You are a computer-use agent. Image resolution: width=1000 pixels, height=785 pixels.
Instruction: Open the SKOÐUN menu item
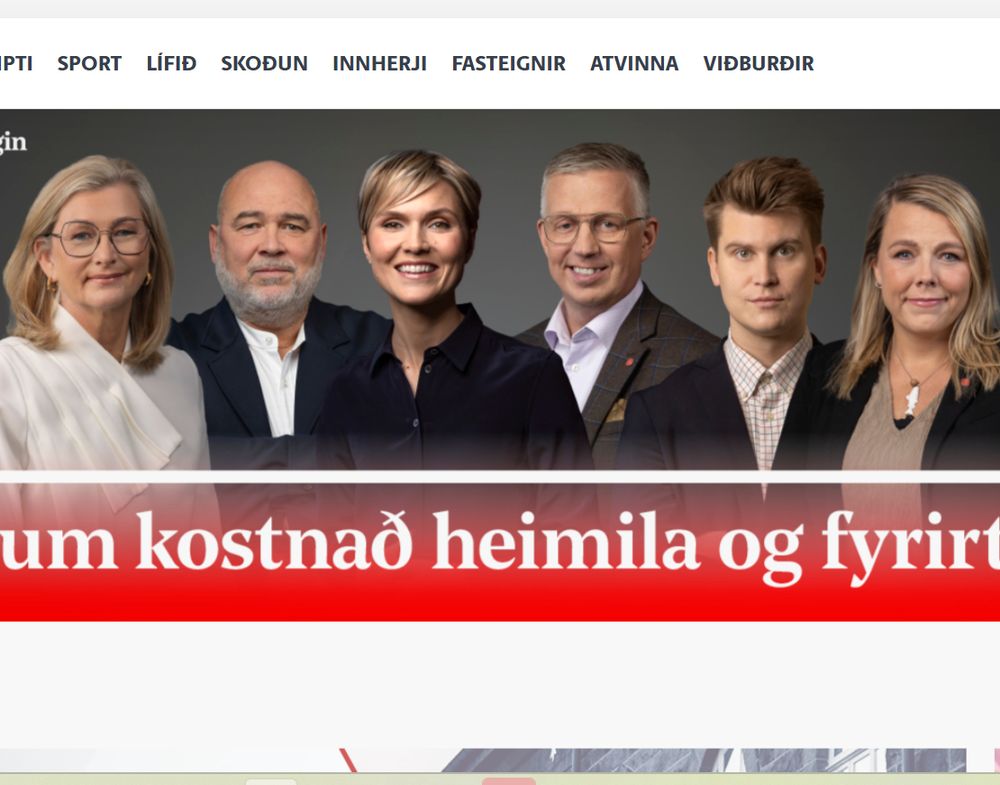tap(264, 63)
